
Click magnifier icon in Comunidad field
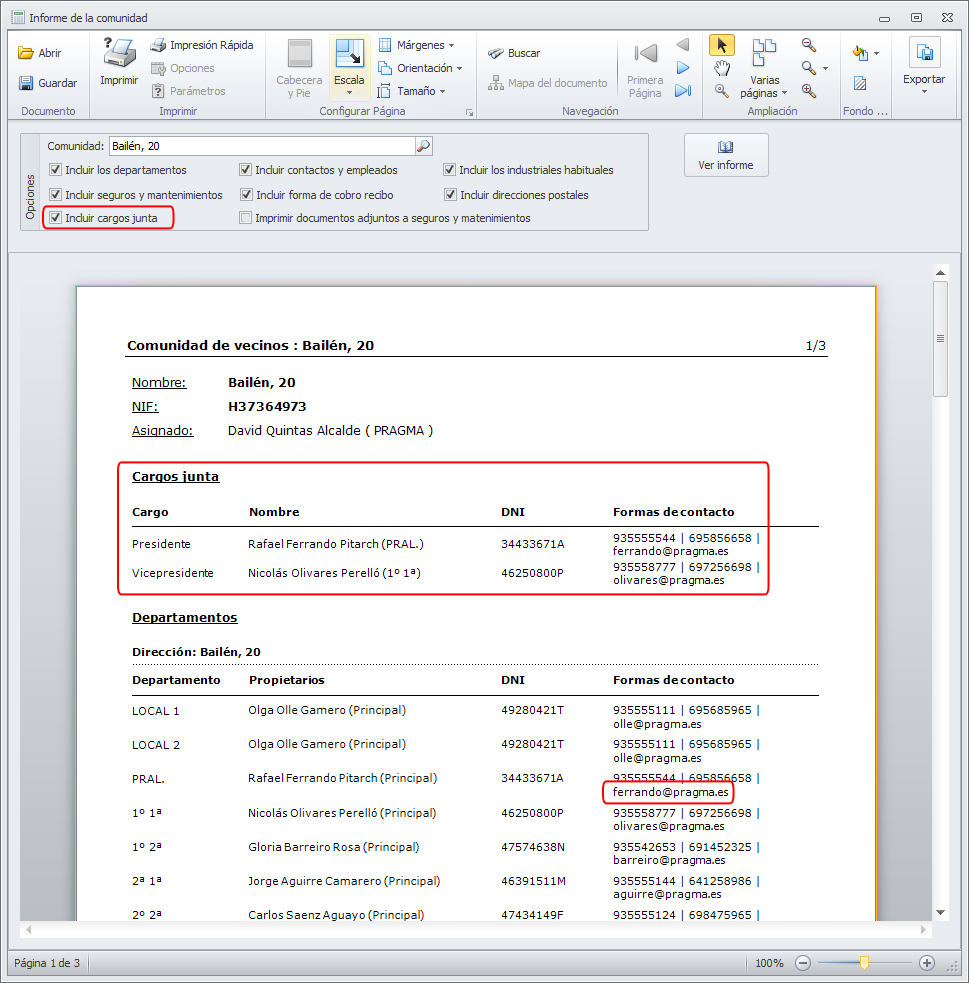(423, 147)
